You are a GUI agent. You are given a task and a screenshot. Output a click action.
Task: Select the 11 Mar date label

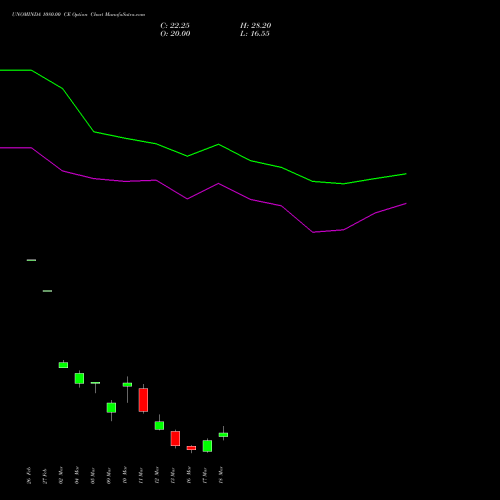click(x=141, y=475)
